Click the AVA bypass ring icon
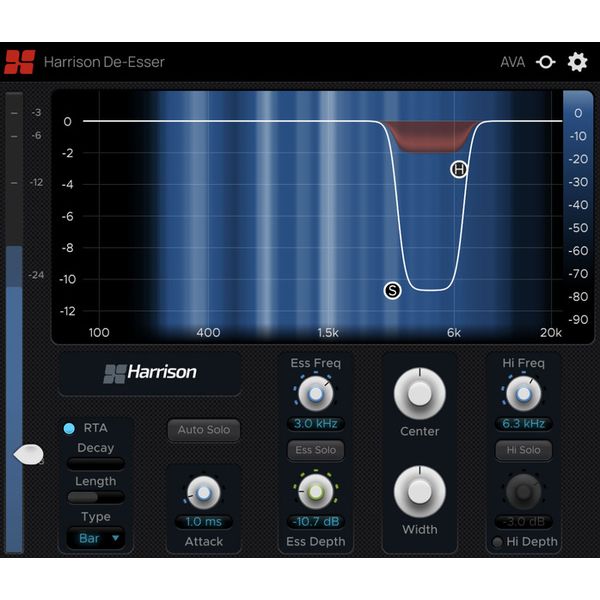This screenshot has height=600, width=600. (546, 62)
